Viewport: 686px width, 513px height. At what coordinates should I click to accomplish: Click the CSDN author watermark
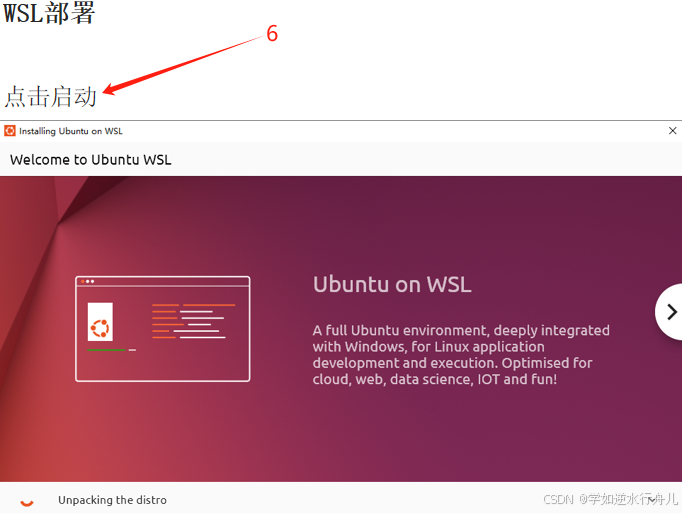click(610, 499)
